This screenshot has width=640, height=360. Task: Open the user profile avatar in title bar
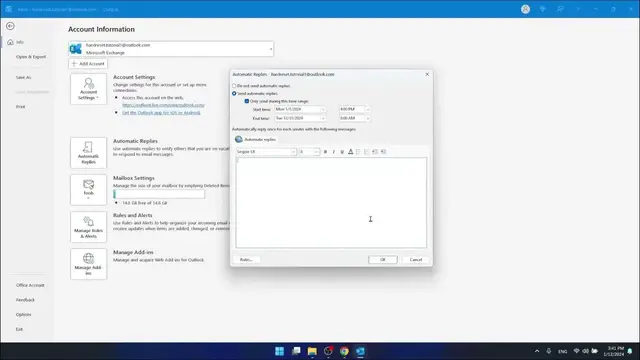pos(525,9)
